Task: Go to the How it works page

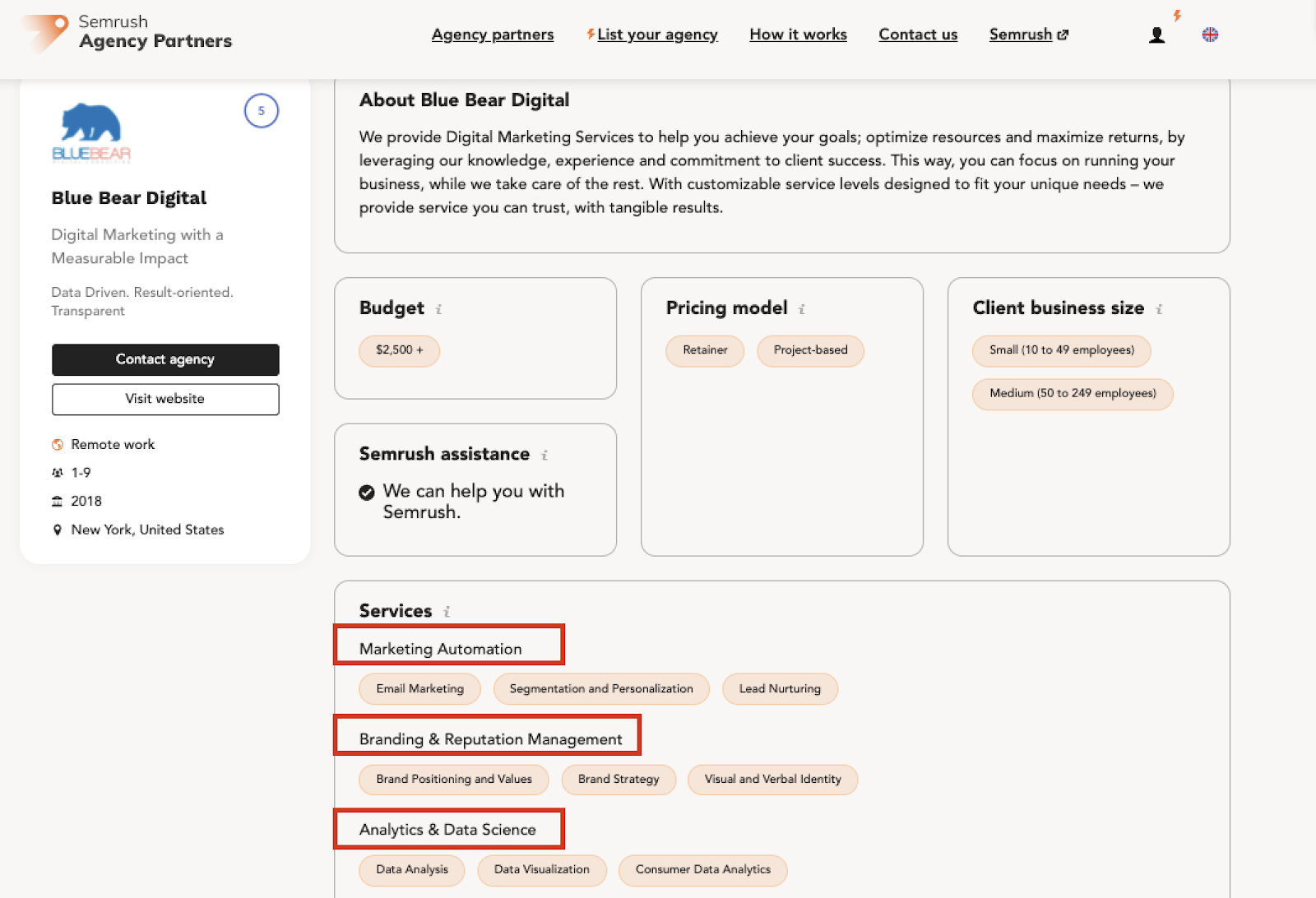Action: (798, 35)
